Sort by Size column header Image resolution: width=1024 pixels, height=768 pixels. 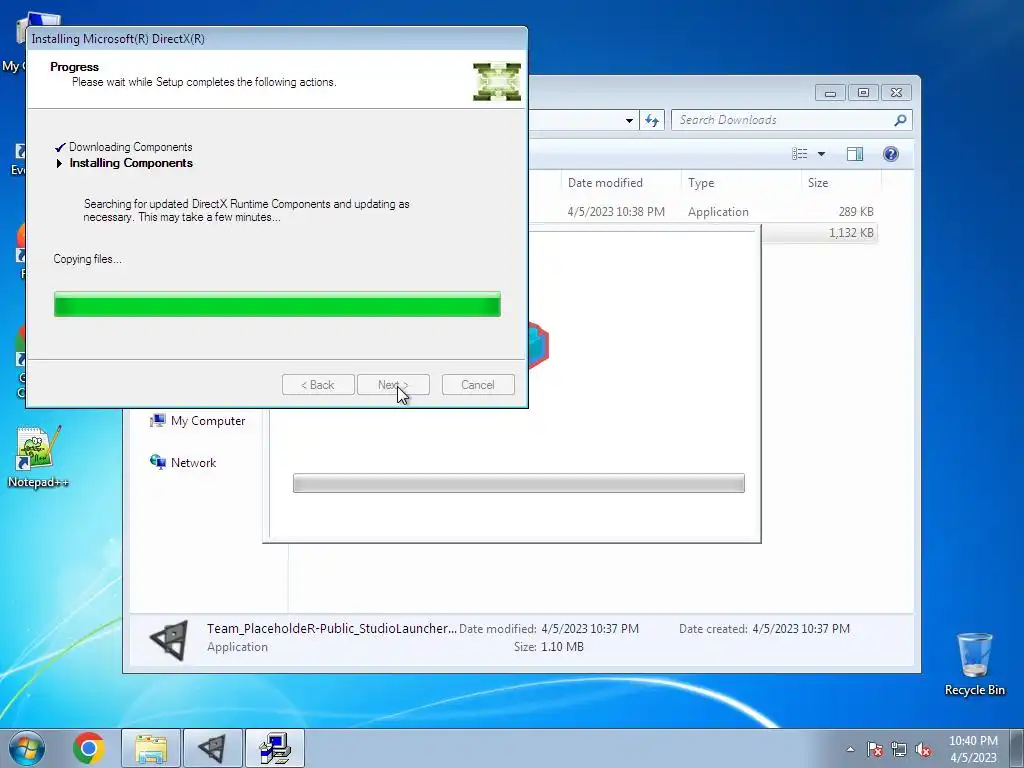click(x=841, y=183)
